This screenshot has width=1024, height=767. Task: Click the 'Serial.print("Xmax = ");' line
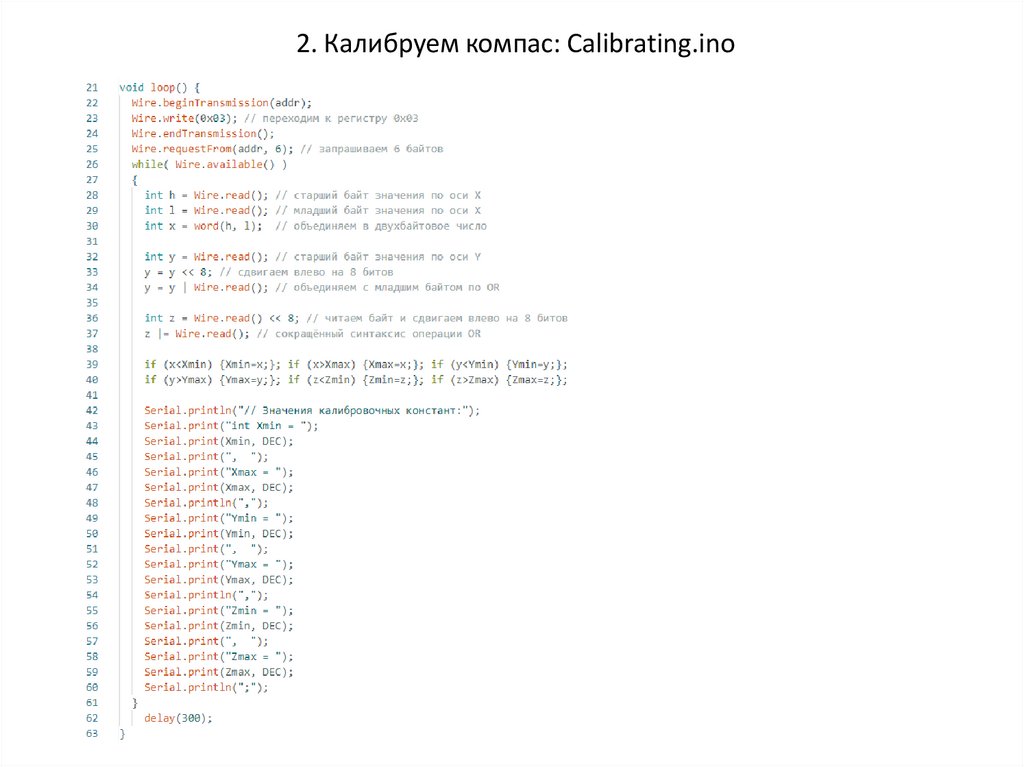tap(219, 472)
